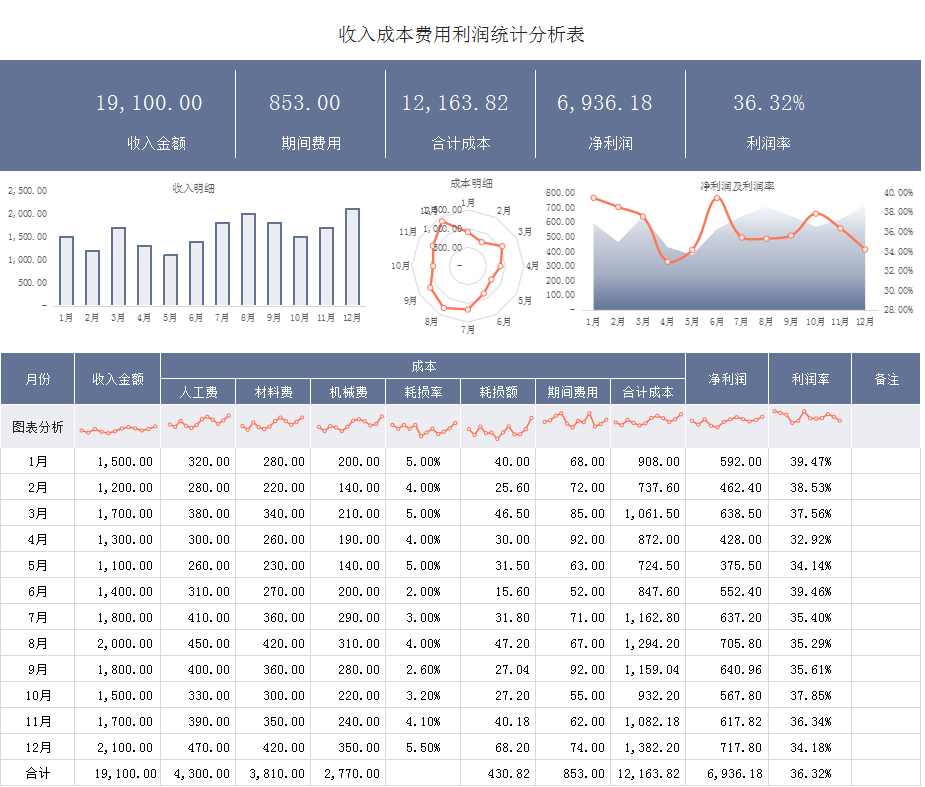Click the 月份 column header
The height and width of the screenshot is (787, 925).
tap(38, 378)
